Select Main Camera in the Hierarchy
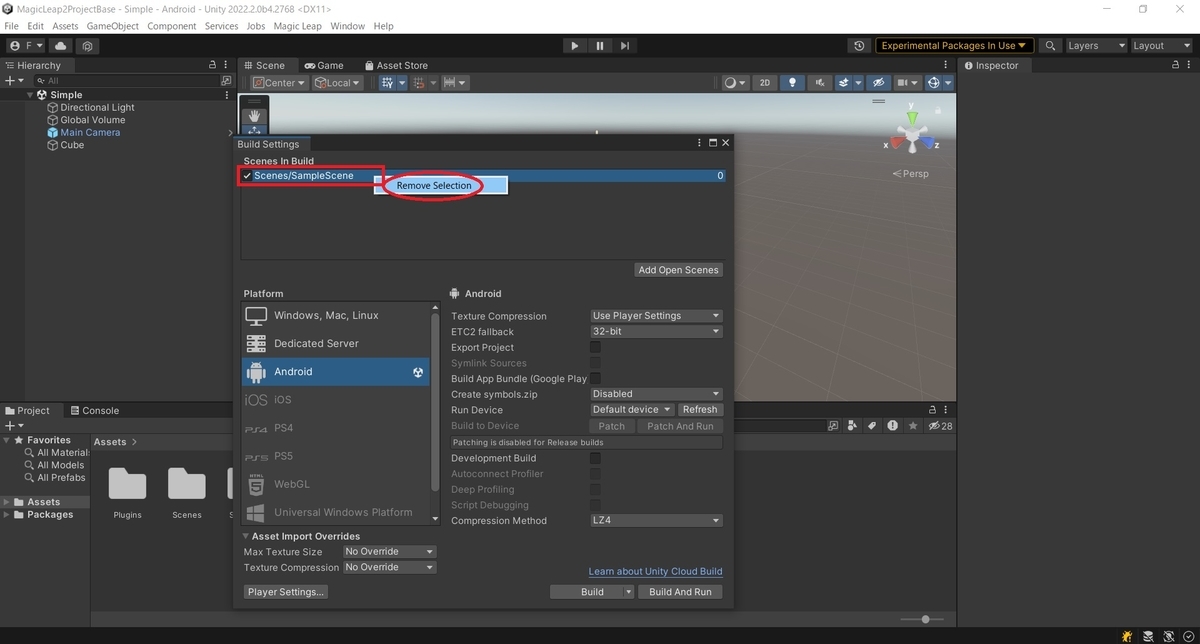Viewport: 1200px width, 644px height. pos(90,132)
